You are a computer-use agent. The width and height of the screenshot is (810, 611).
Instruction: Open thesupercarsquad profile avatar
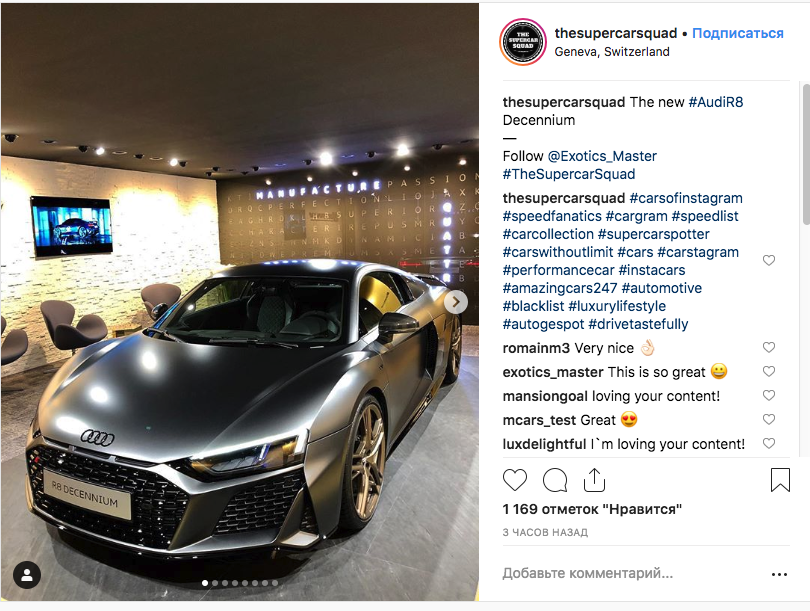[x=523, y=42]
